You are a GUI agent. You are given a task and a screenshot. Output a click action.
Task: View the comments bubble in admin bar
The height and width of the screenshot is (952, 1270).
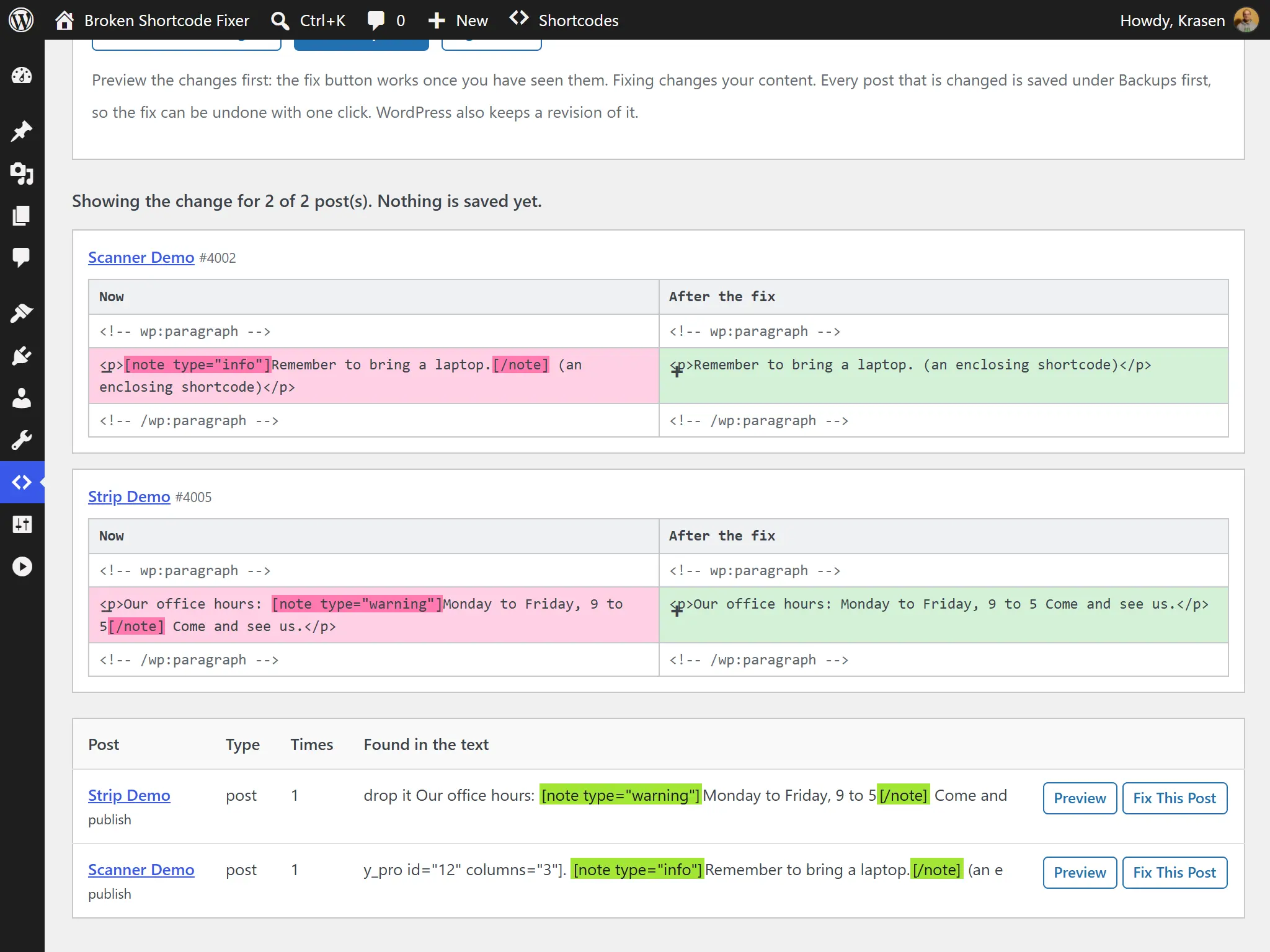386,20
